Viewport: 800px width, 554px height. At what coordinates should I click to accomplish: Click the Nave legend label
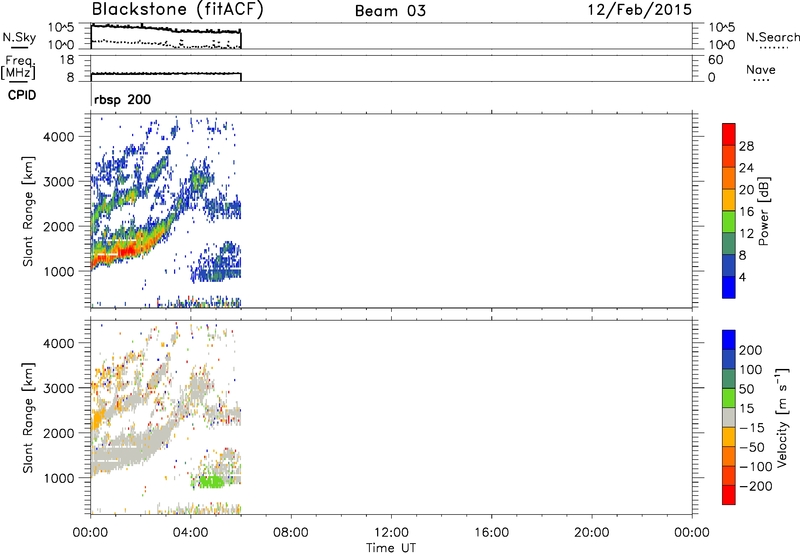pyautogui.click(x=760, y=70)
